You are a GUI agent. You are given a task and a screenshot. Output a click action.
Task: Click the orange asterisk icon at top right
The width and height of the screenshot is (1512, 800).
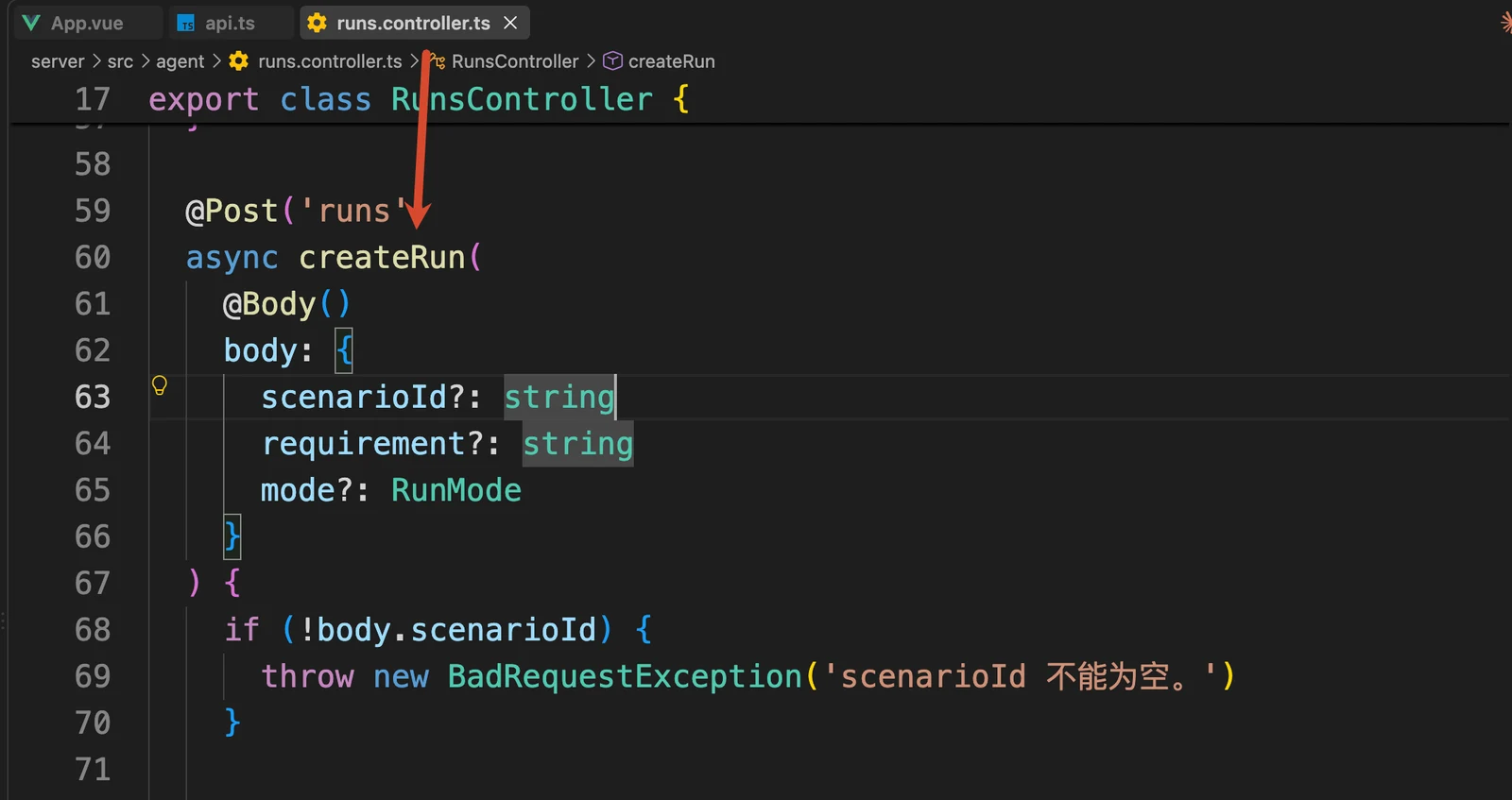(1506, 21)
